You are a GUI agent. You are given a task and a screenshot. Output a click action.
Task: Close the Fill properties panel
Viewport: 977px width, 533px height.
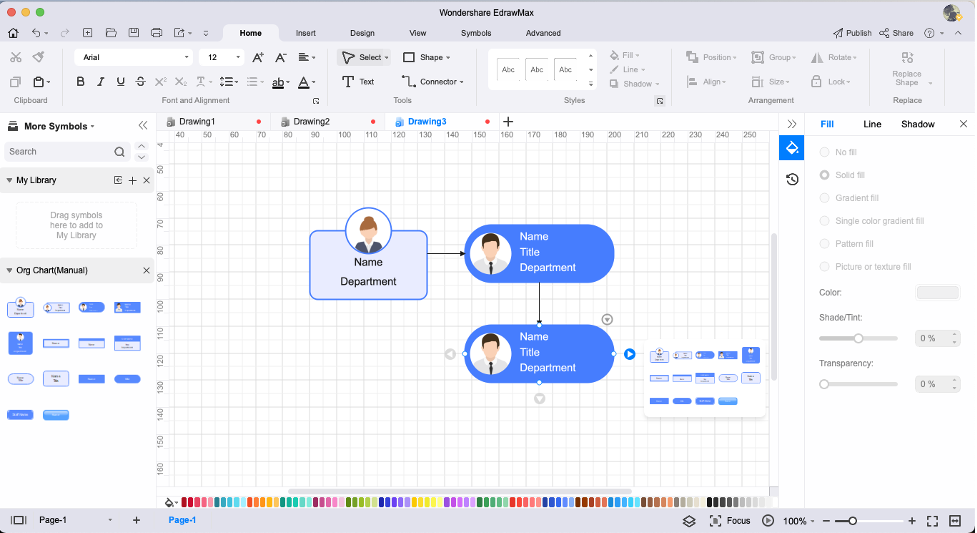(963, 124)
